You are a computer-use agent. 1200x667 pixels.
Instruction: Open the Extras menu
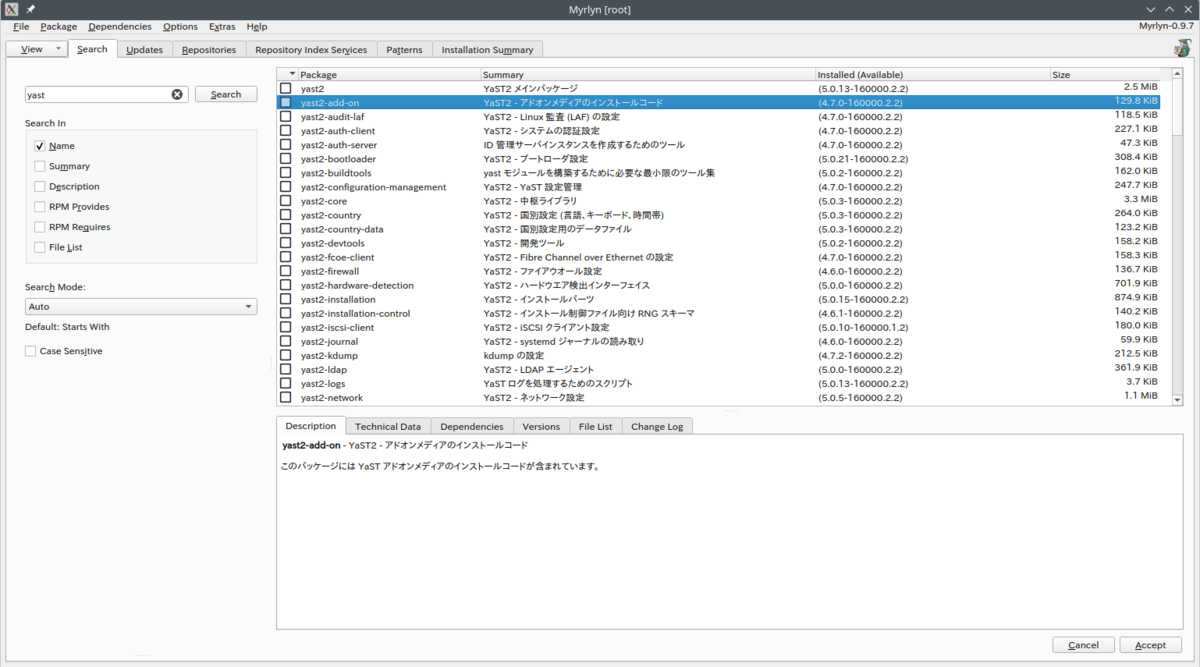pos(222,26)
